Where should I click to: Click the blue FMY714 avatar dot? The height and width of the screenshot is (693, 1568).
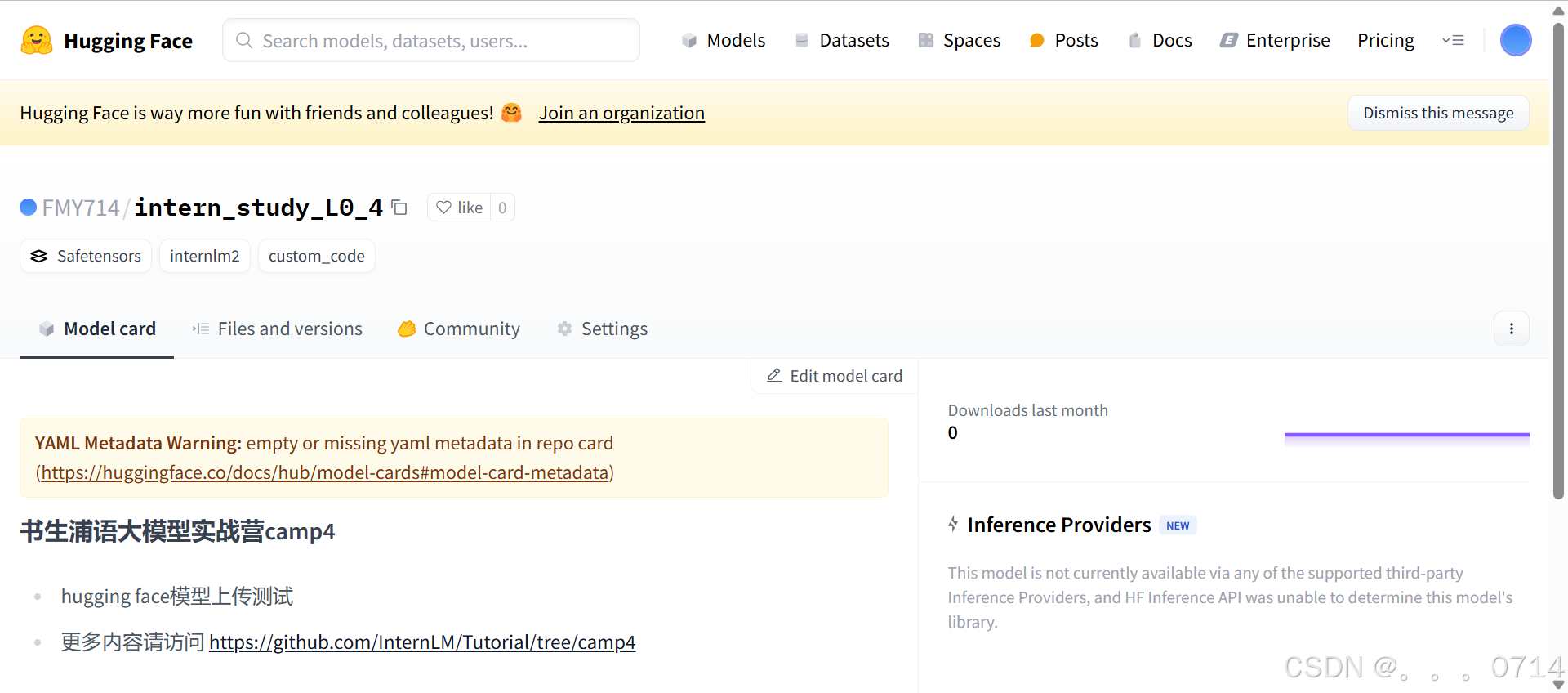pos(29,208)
